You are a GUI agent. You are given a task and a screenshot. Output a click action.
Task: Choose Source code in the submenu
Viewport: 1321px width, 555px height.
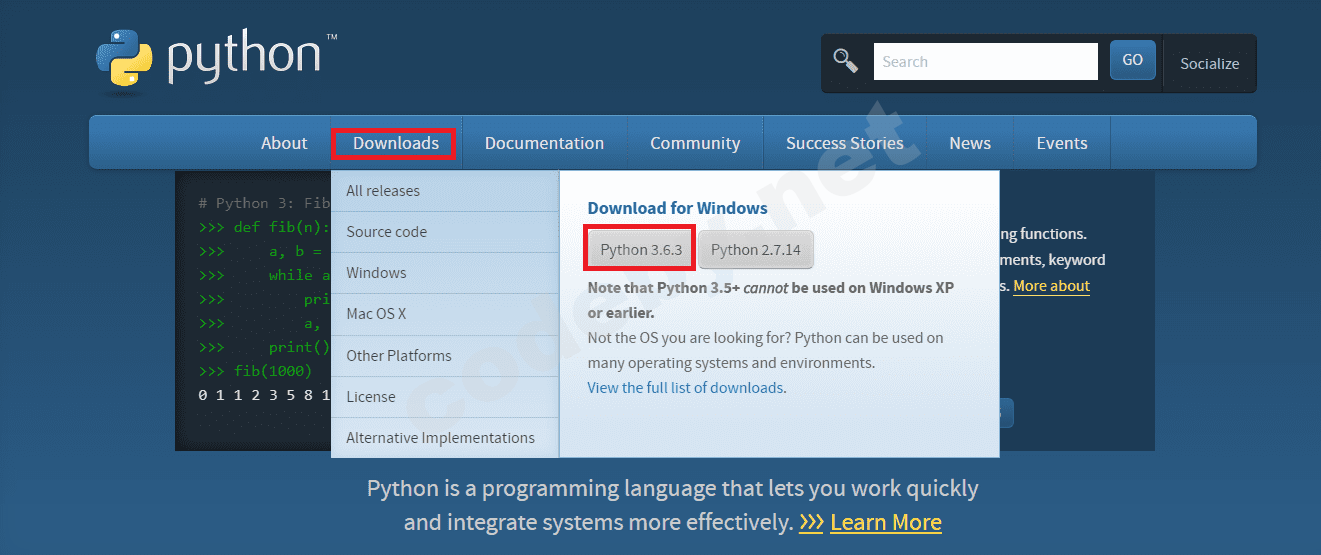coord(386,232)
